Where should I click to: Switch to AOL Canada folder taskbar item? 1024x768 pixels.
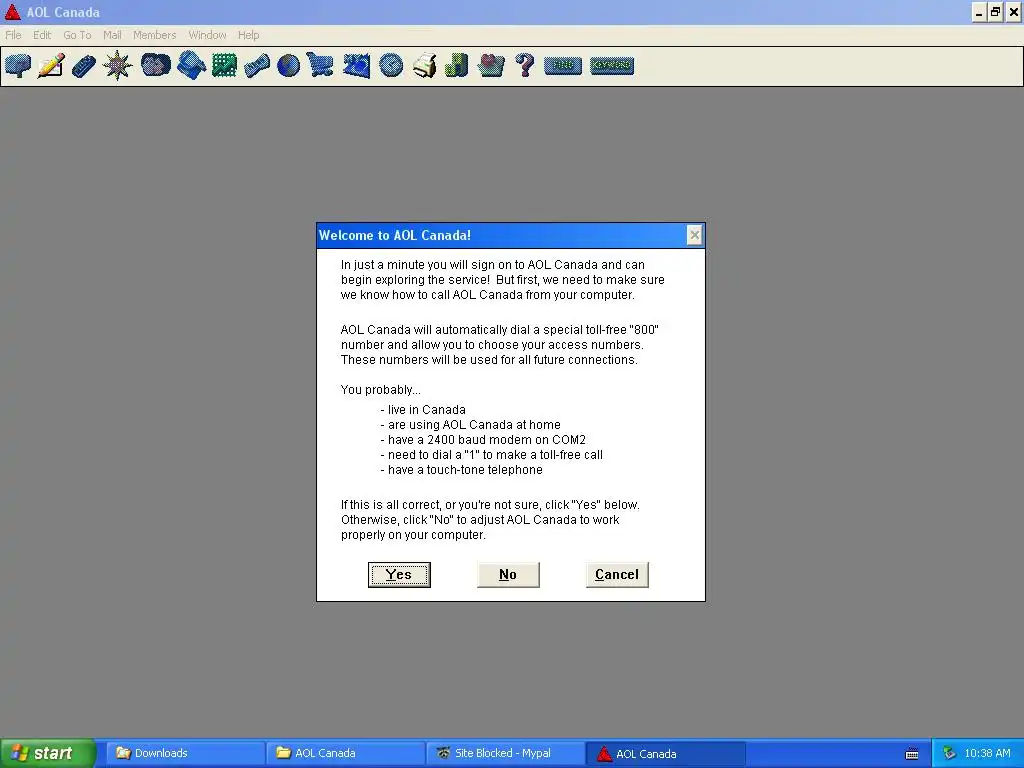tap(345, 753)
